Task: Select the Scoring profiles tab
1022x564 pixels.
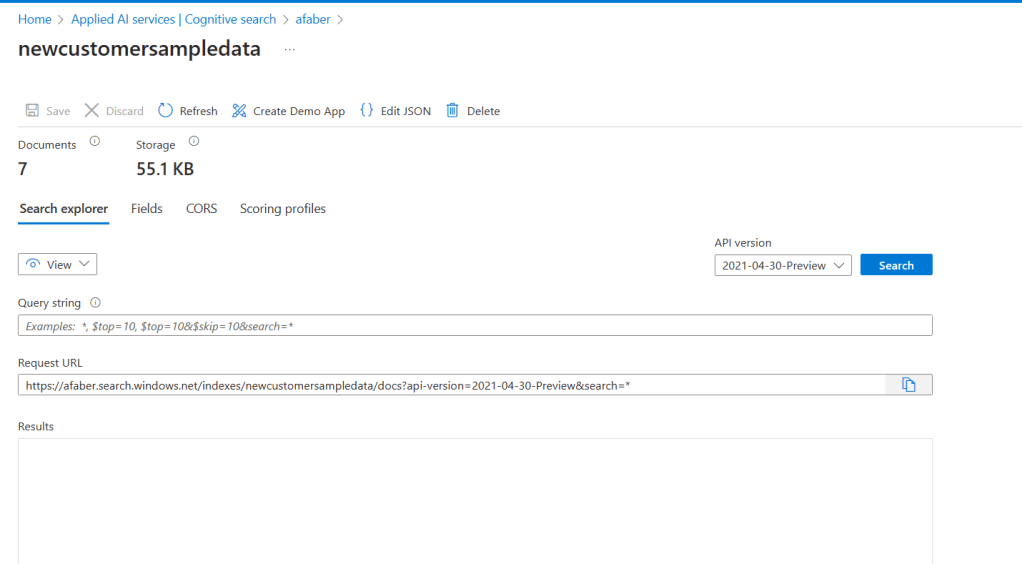Action: point(282,209)
